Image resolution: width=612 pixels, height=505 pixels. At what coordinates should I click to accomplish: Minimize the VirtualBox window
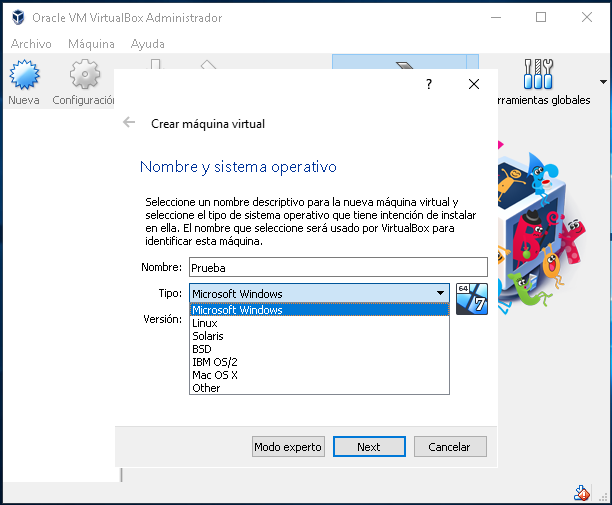pyautogui.click(x=496, y=18)
